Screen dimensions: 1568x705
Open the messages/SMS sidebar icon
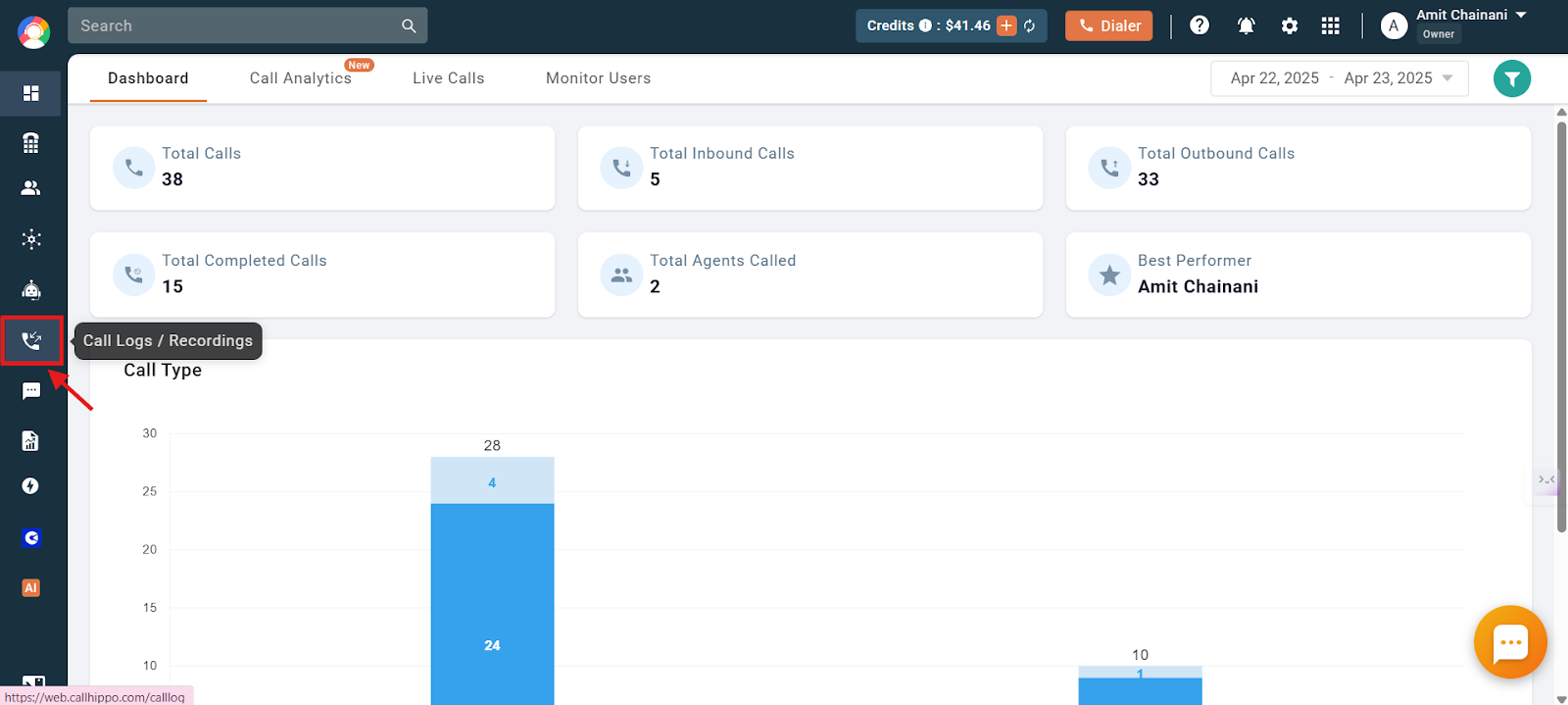click(x=31, y=391)
